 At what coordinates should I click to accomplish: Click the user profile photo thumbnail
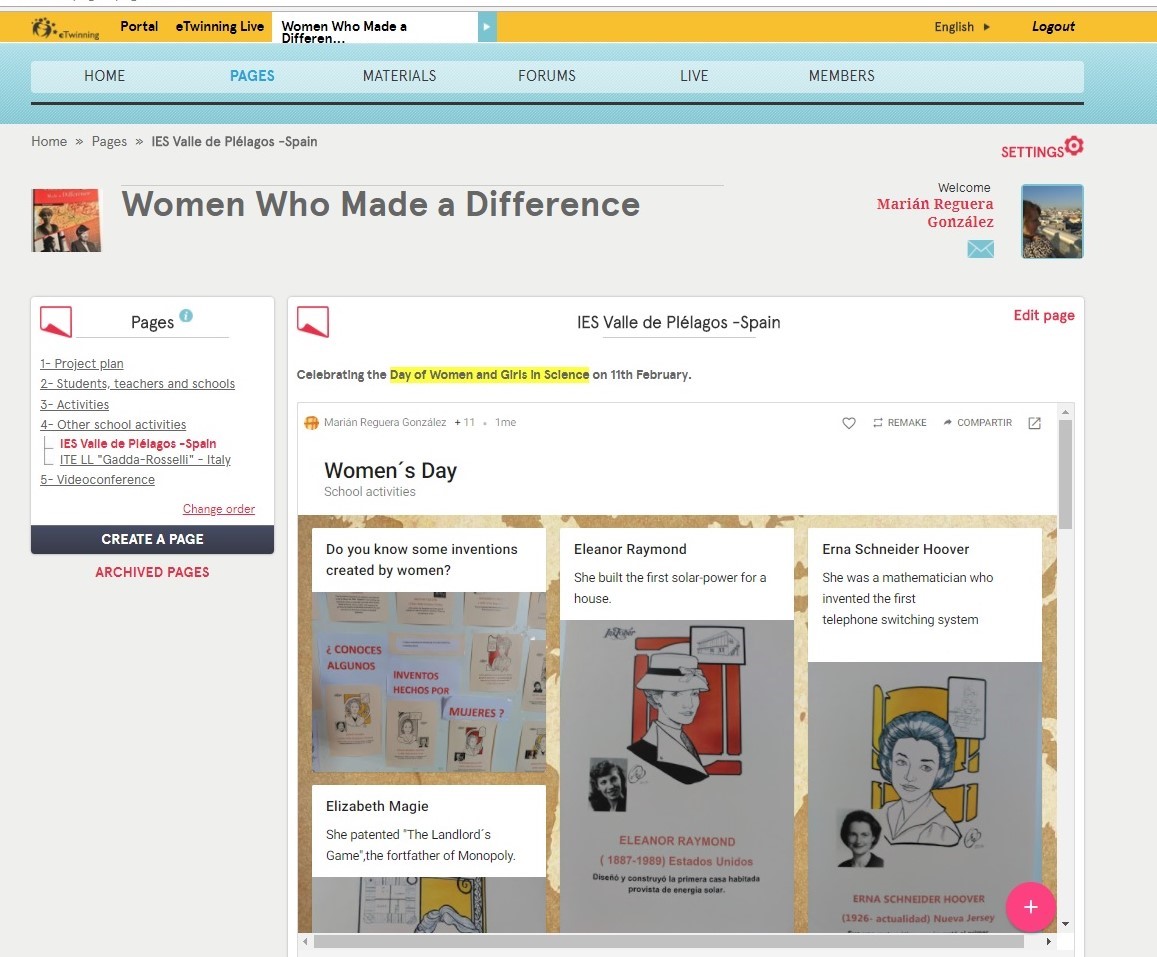point(1052,222)
